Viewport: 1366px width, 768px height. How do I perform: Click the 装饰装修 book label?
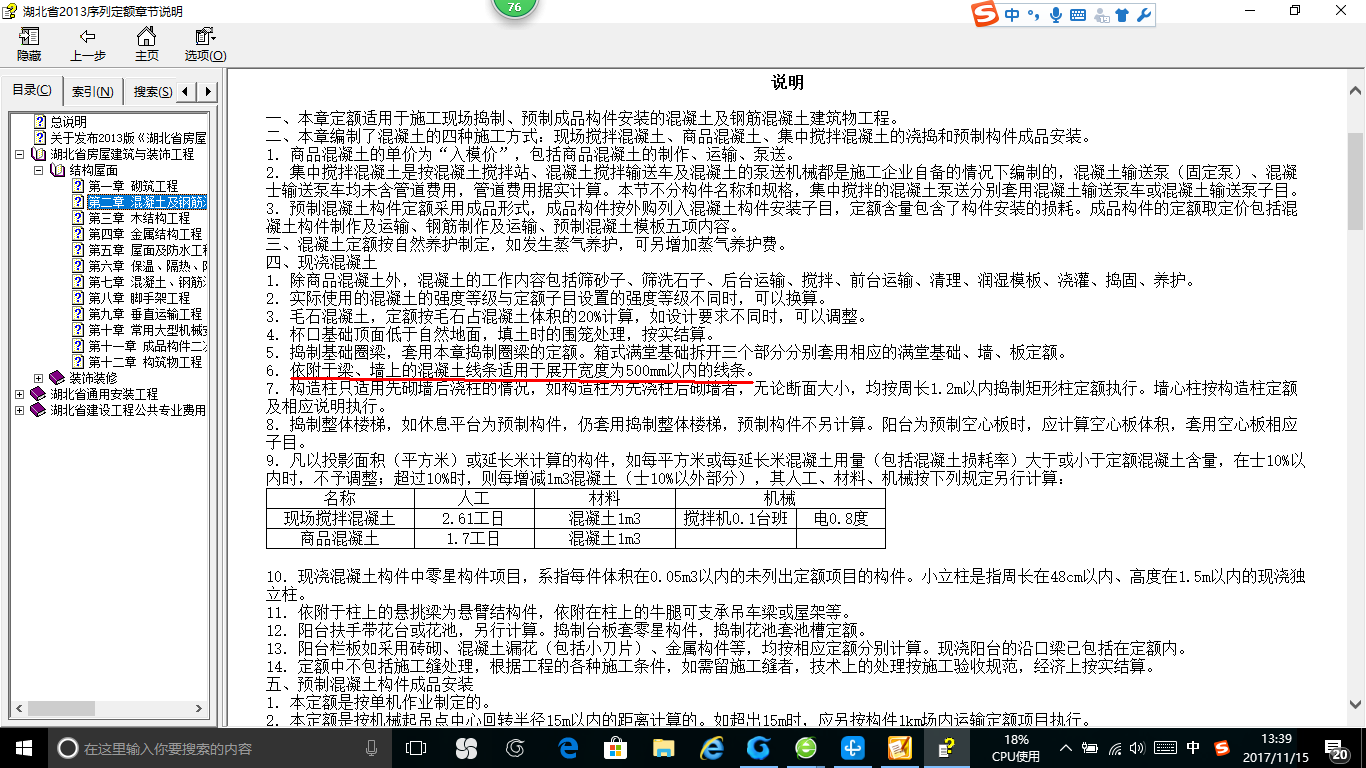(x=93, y=378)
